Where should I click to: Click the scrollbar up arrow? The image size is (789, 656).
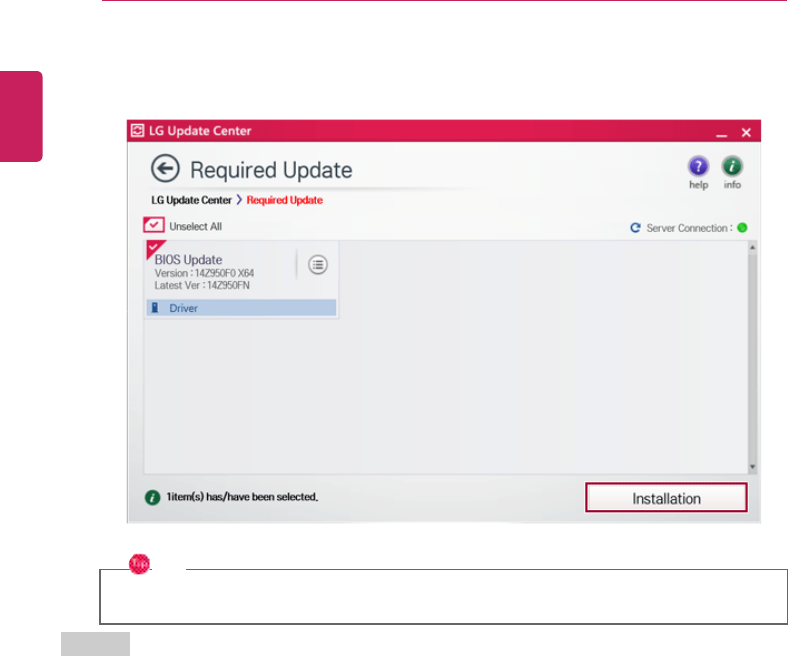[x=752, y=247]
